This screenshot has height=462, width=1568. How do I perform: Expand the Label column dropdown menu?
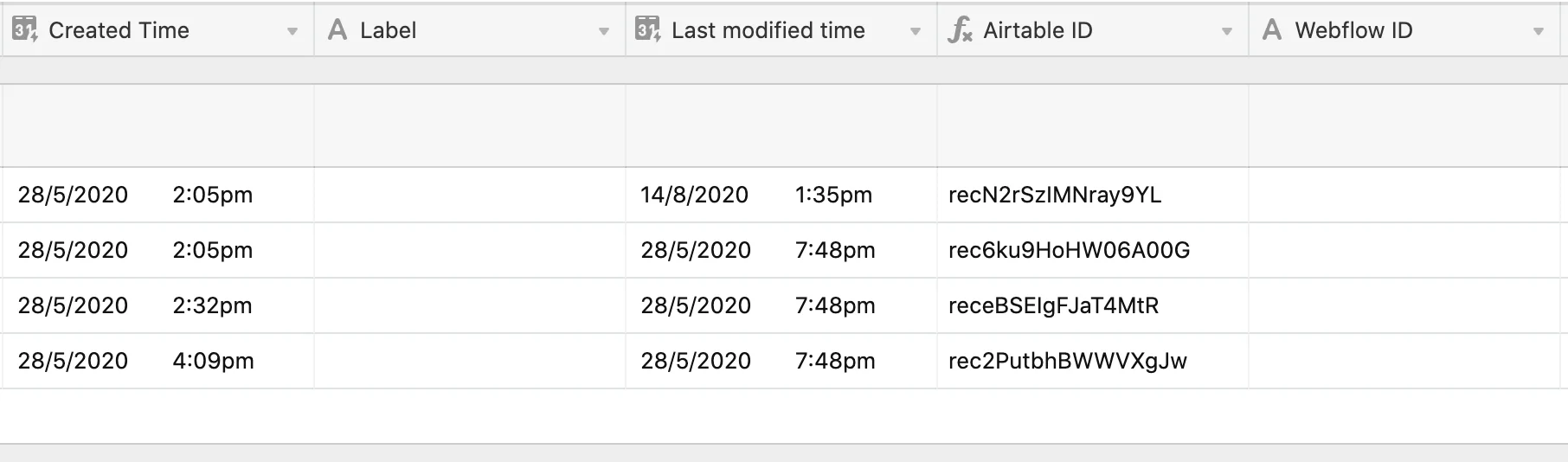(x=604, y=32)
